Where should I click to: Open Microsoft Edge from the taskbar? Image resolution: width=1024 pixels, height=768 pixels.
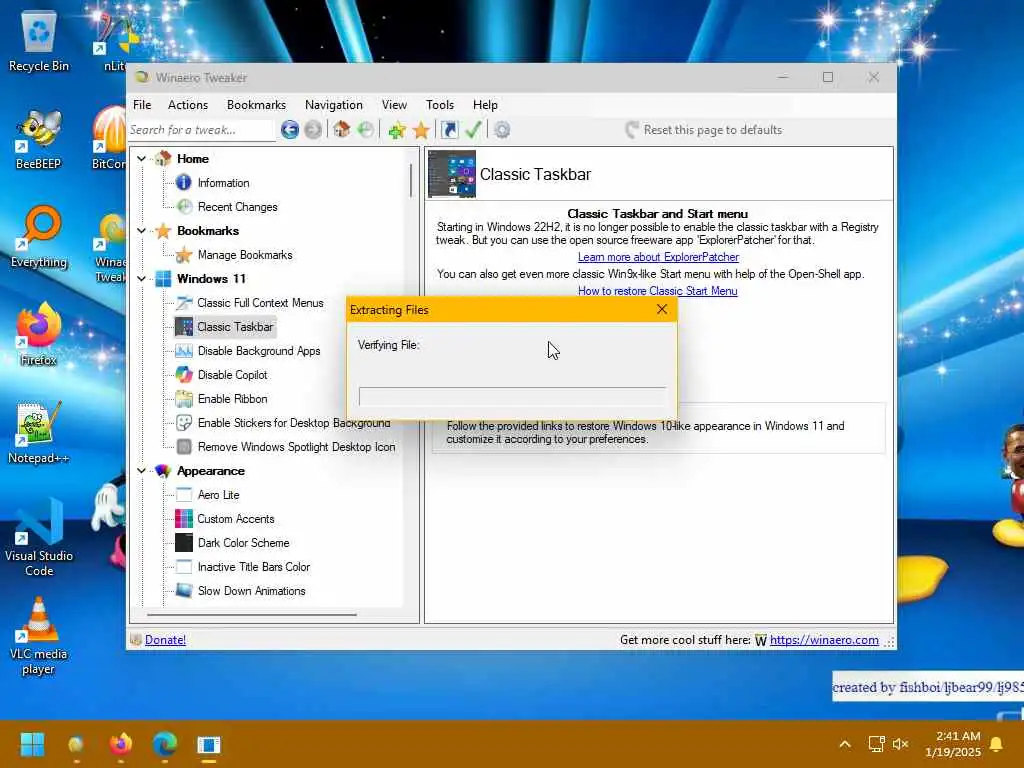[165, 744]
